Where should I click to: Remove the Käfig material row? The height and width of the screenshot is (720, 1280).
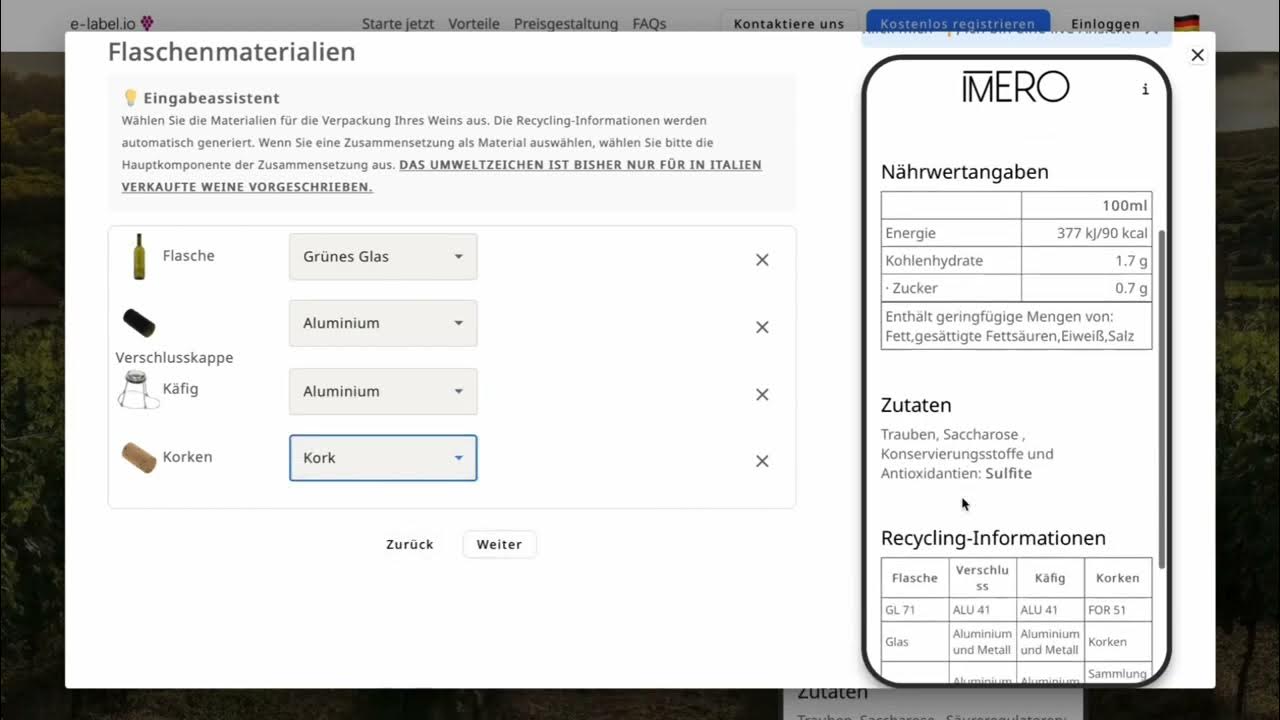pos(762,395)
